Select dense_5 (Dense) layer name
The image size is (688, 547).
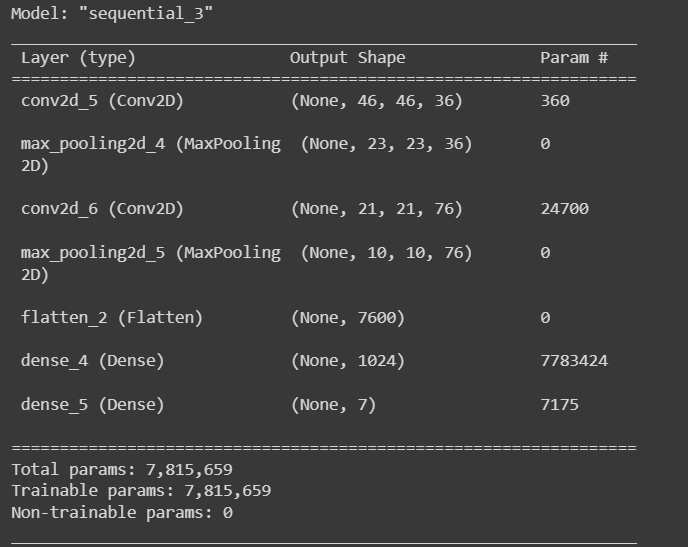click(x=93, y=404)
